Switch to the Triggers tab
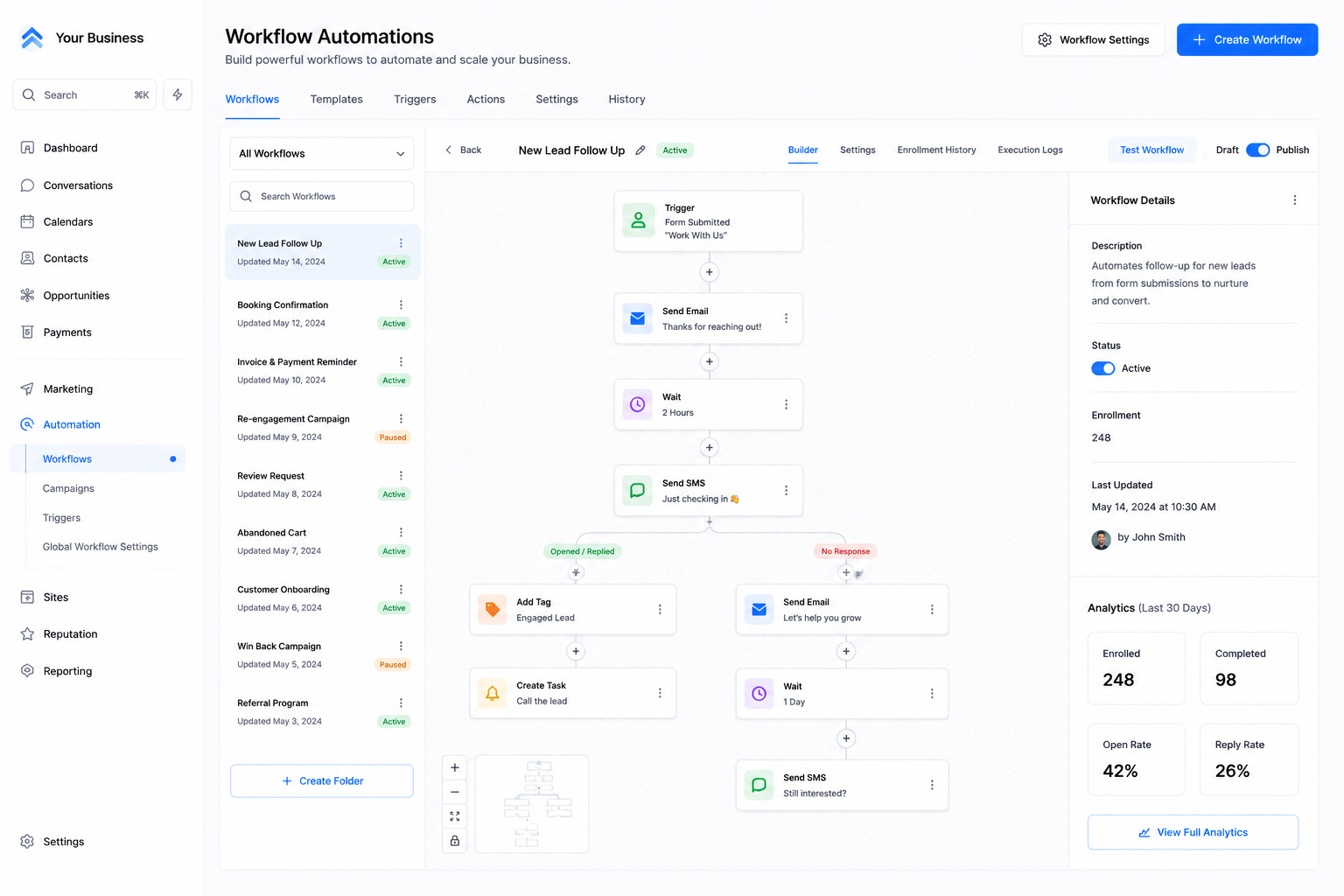1344x896 pixels. [x=415, y=100]
